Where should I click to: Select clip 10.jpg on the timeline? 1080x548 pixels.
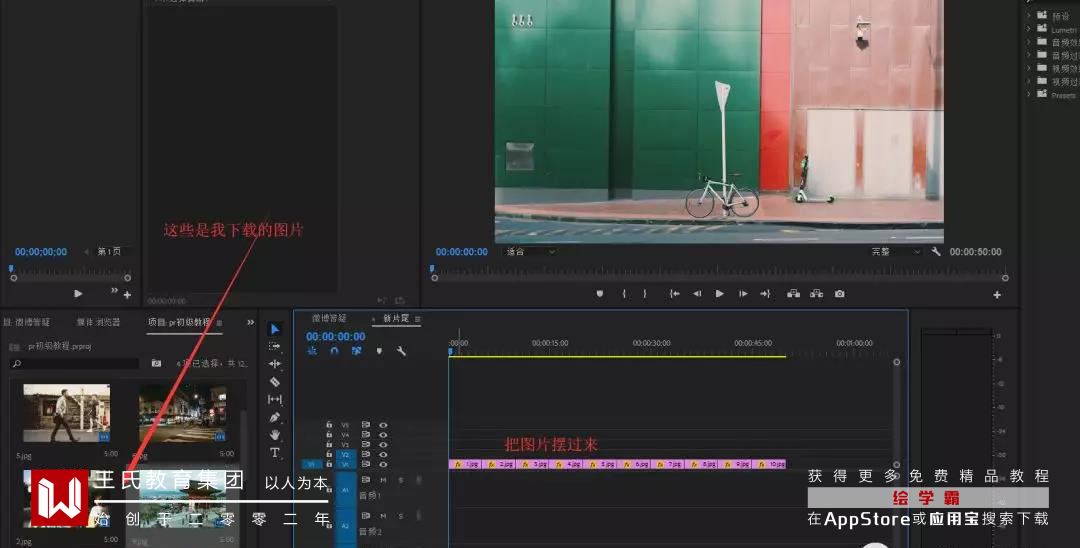pos(769,465)
